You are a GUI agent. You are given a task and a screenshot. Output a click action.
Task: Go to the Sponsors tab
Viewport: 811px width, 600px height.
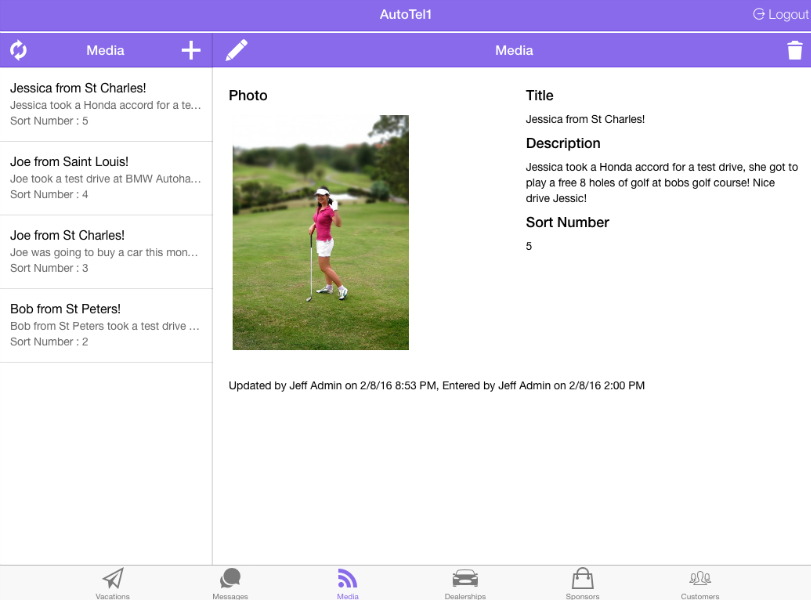[582, 583]
